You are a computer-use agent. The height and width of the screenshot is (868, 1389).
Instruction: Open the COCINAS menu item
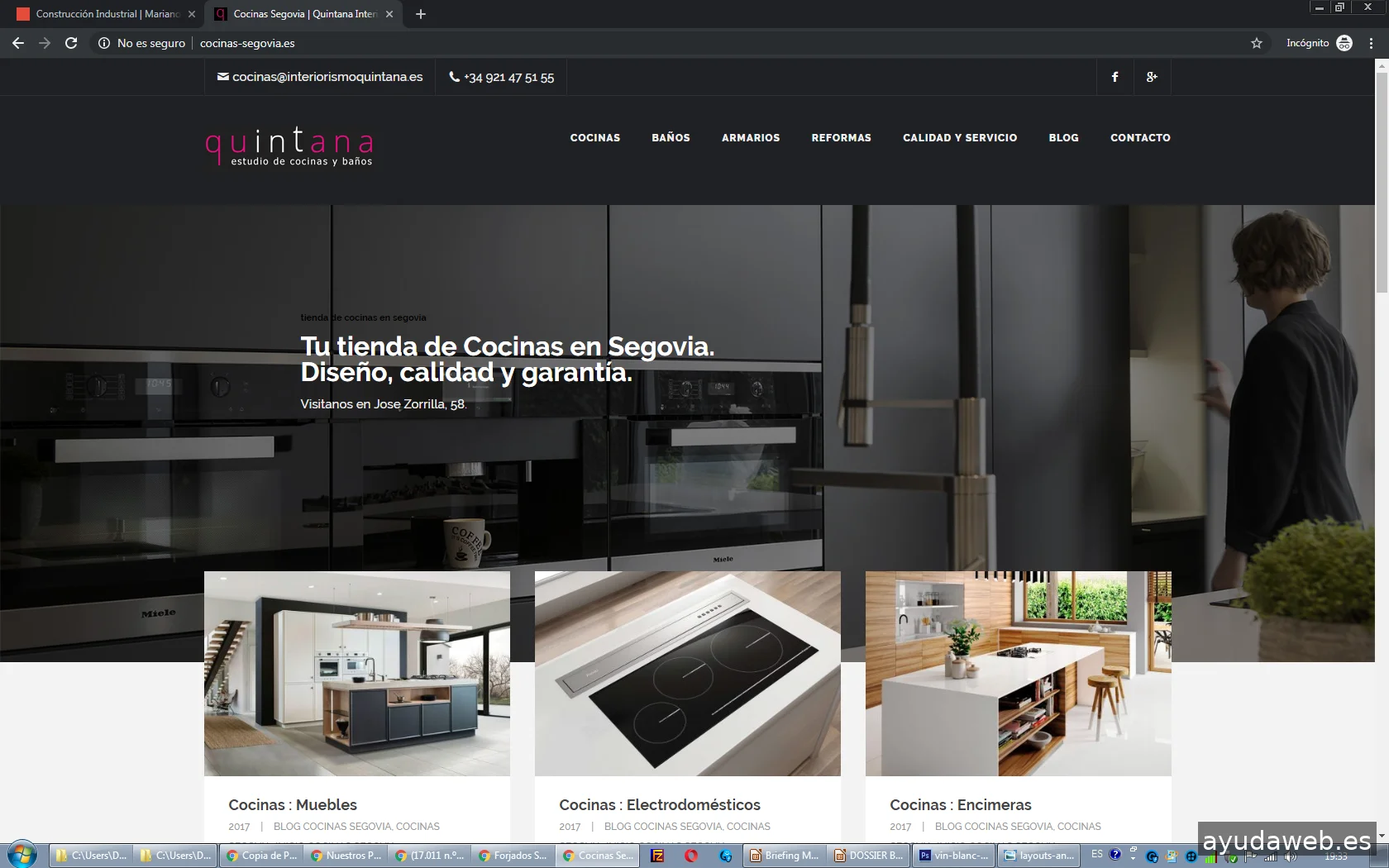(x=594, y=138)
